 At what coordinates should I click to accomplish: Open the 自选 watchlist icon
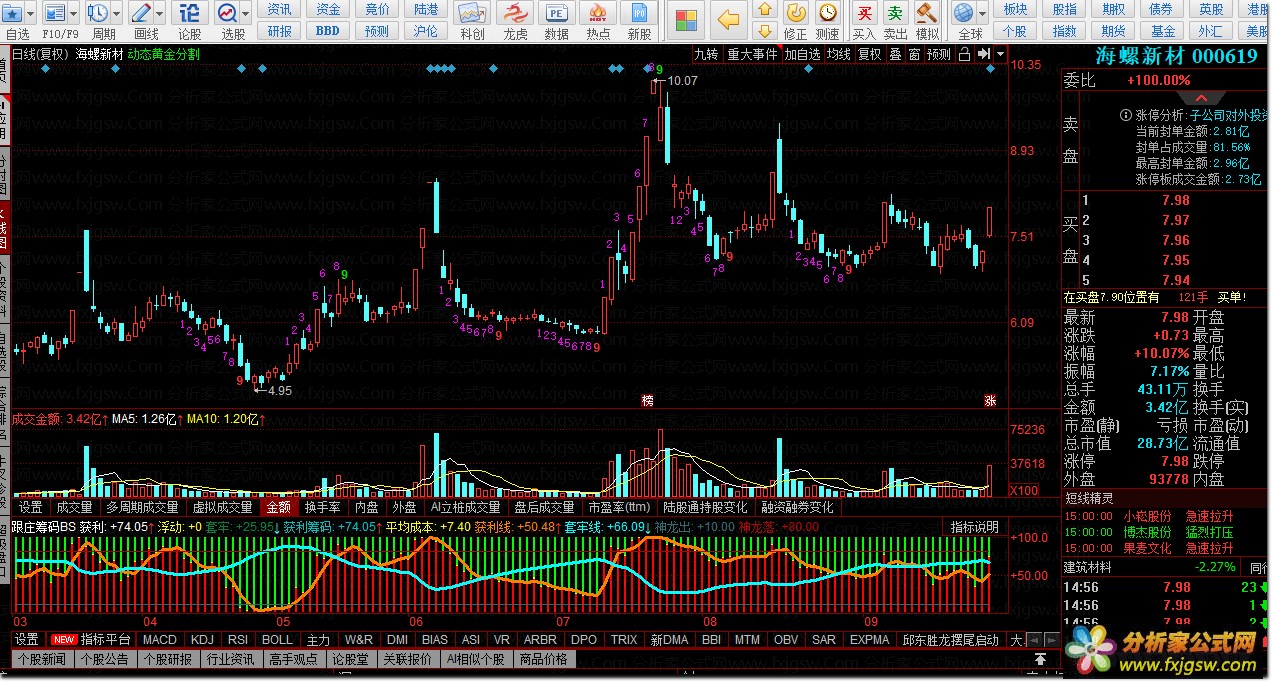click(14, 13)
